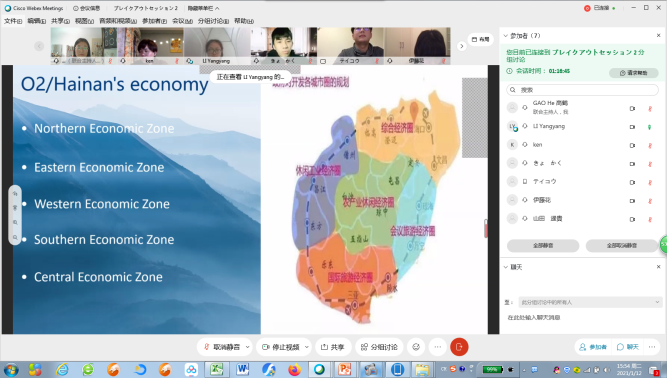Toggle the 参加者 panel button at bottom right
Viewport: 667px width, 378px height.
593,347
